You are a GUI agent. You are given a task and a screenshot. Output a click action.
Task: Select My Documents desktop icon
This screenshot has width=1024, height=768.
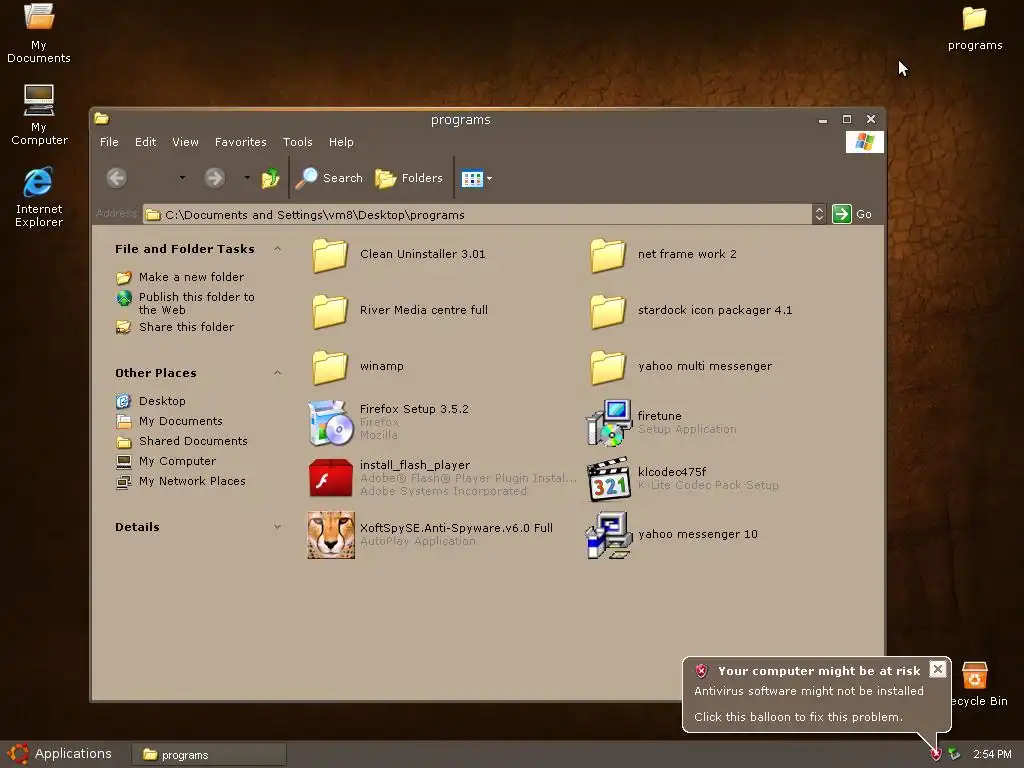pyautogui.click(x=39, y=33)
